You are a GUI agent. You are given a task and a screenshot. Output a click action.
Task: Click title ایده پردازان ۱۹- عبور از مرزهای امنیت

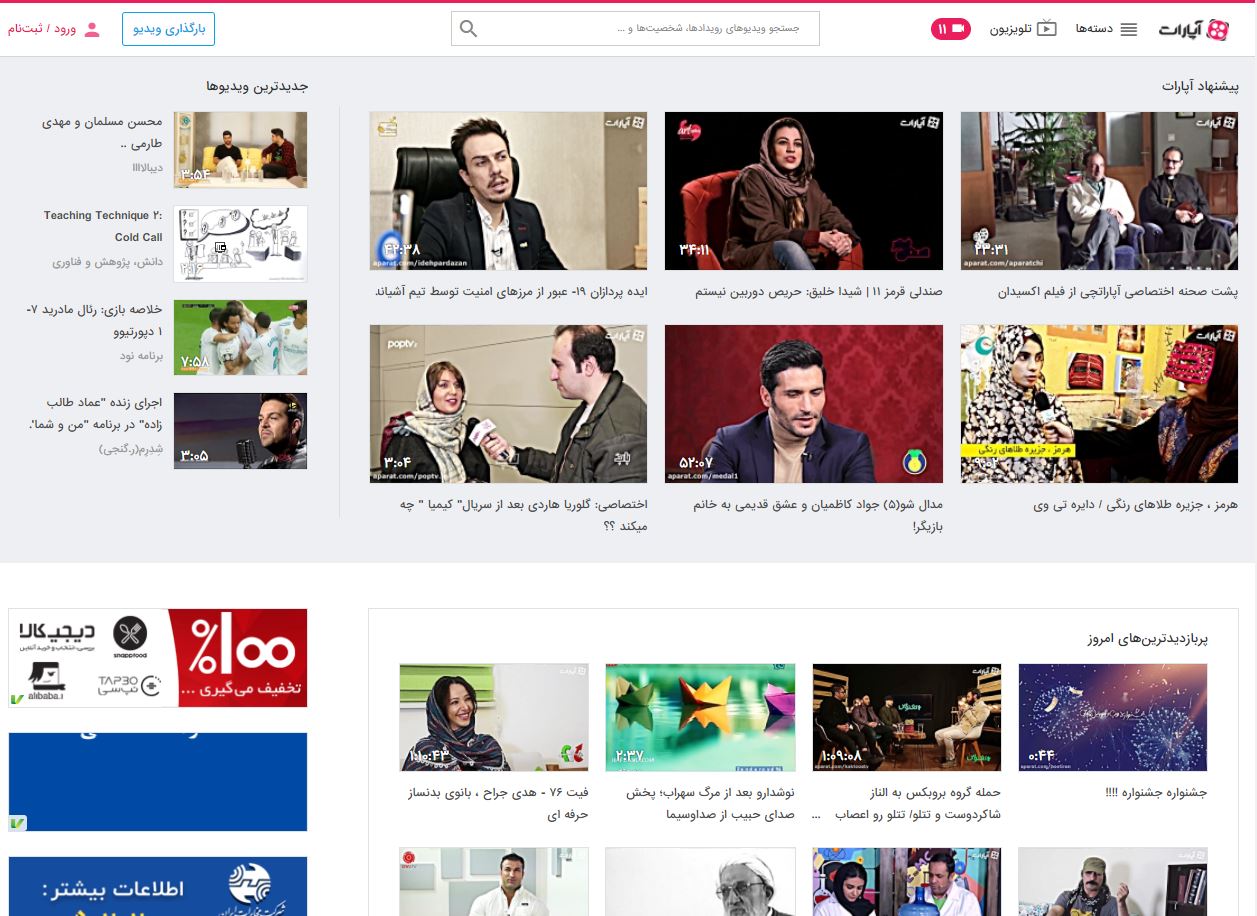[x=511, y=292]
